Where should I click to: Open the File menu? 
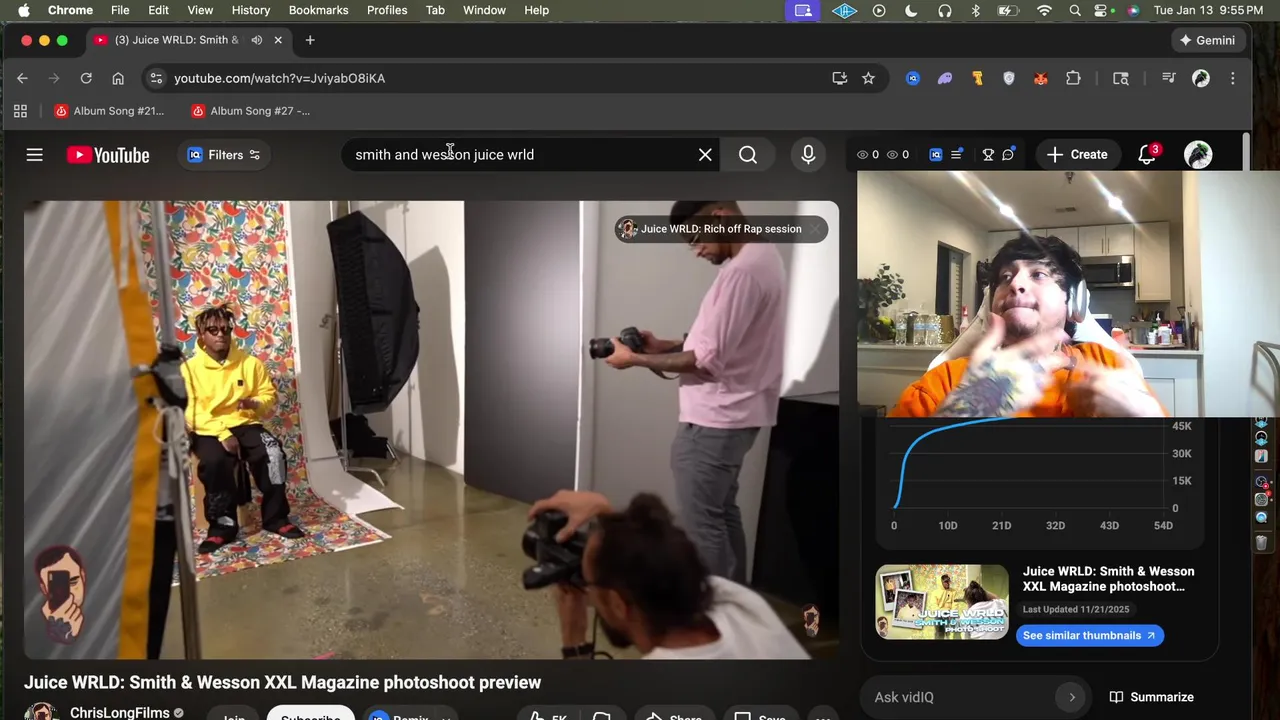[x=120, y=10]
